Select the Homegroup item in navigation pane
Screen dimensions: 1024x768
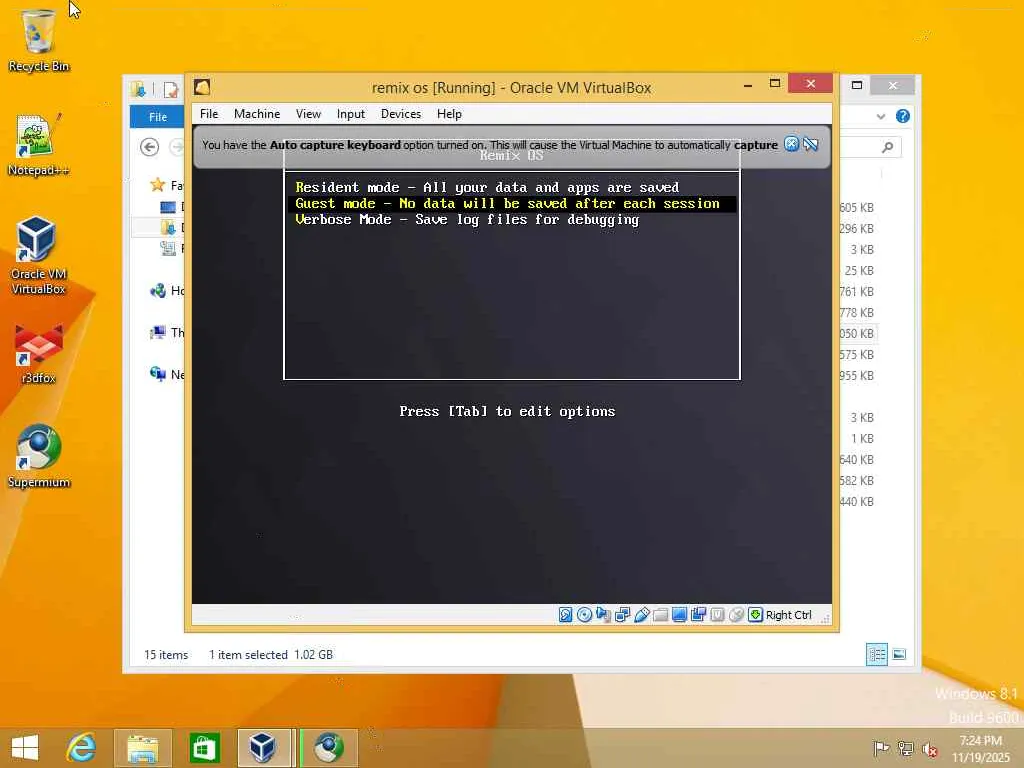pyautogui.click(x=167, y=291)
